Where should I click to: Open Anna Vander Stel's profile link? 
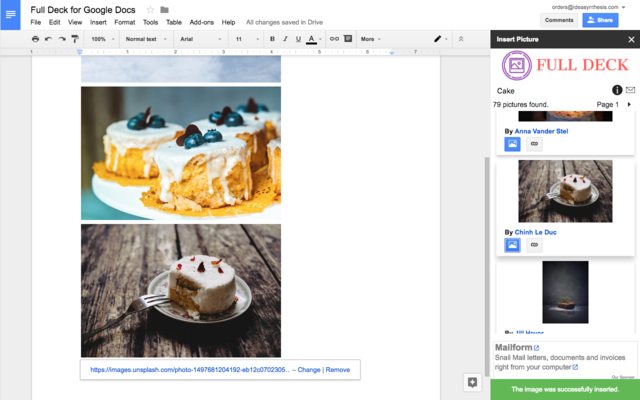coord(541,131)
